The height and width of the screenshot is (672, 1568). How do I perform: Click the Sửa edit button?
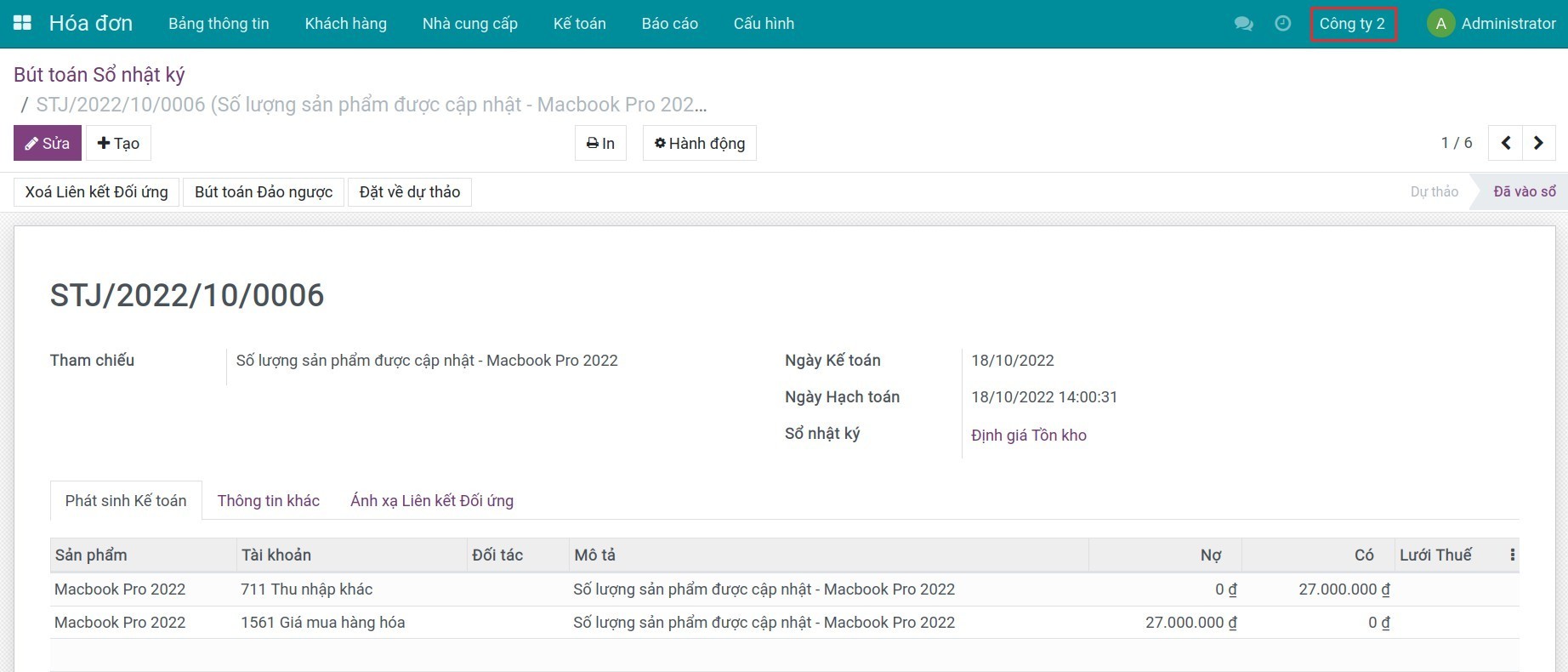pos(48,143)
